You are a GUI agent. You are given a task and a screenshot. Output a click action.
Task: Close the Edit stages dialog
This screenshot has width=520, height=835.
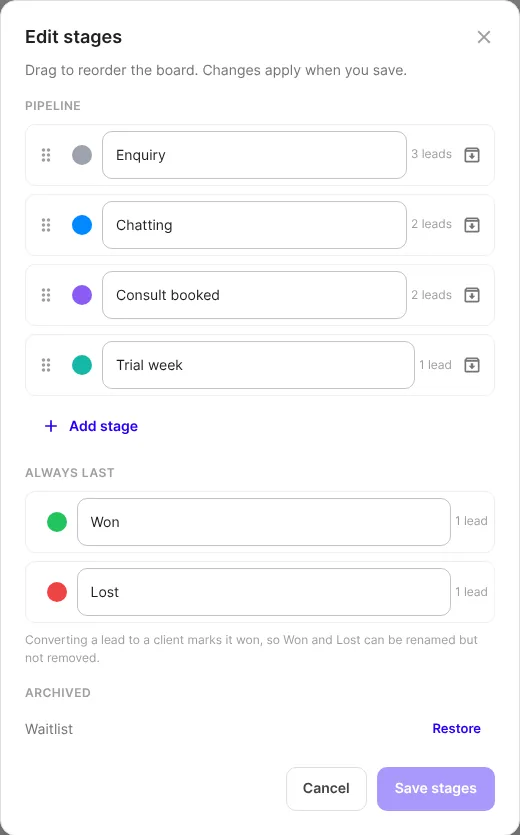pyautogui.click(x=484, y=37)
